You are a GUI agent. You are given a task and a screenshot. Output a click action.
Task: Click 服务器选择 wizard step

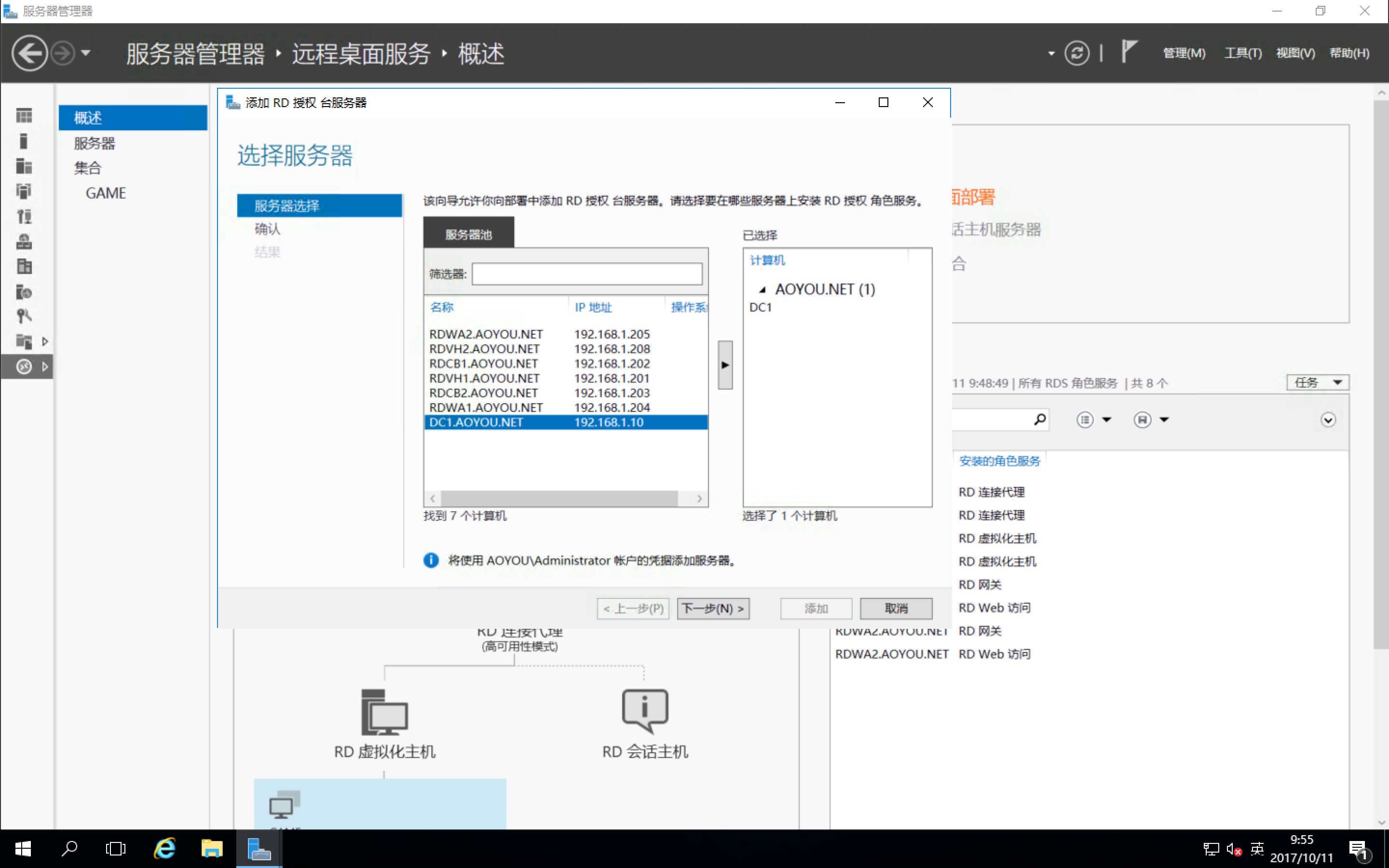click(319, 205)
